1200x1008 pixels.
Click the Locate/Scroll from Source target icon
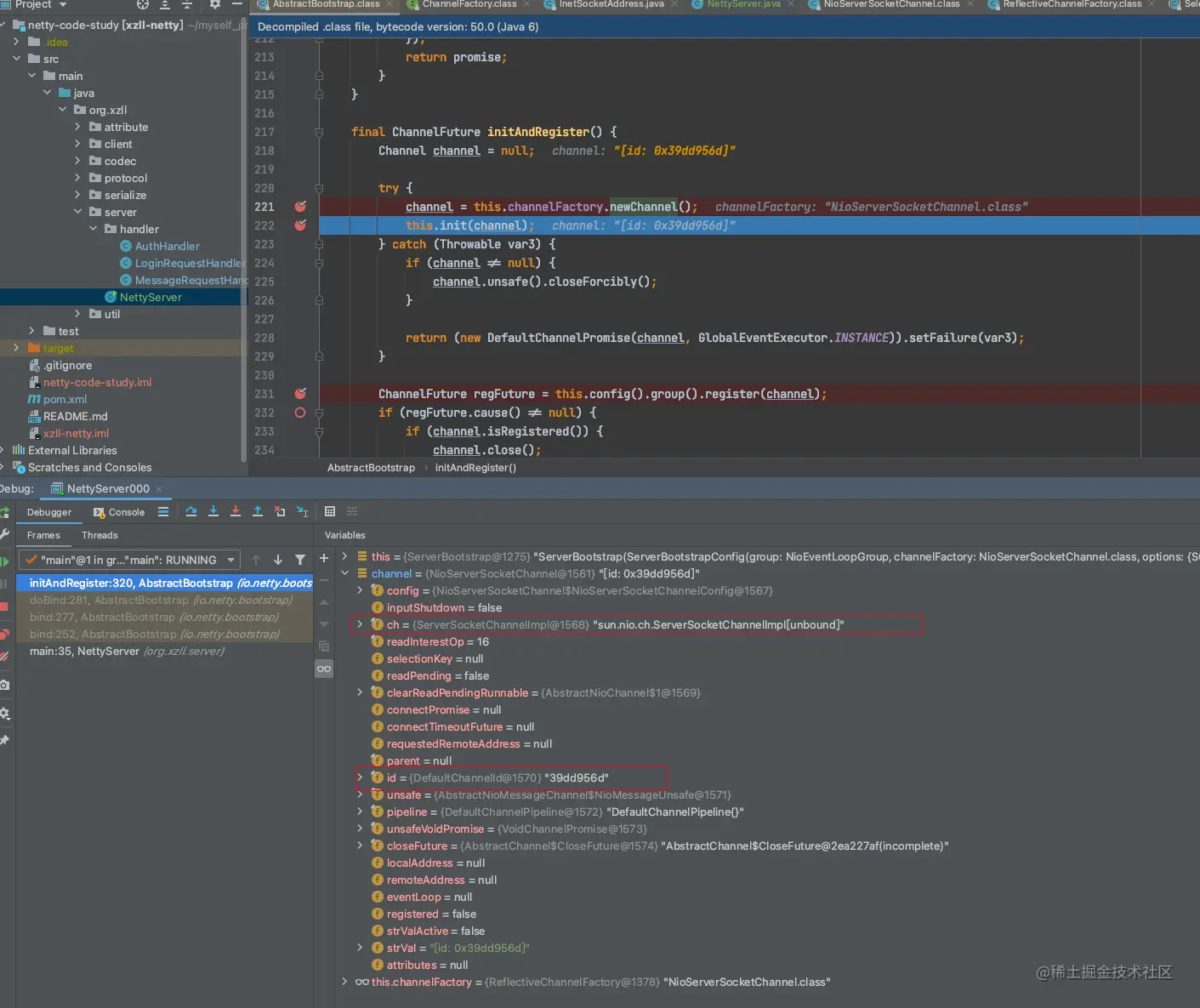click(x=143, y=4)
